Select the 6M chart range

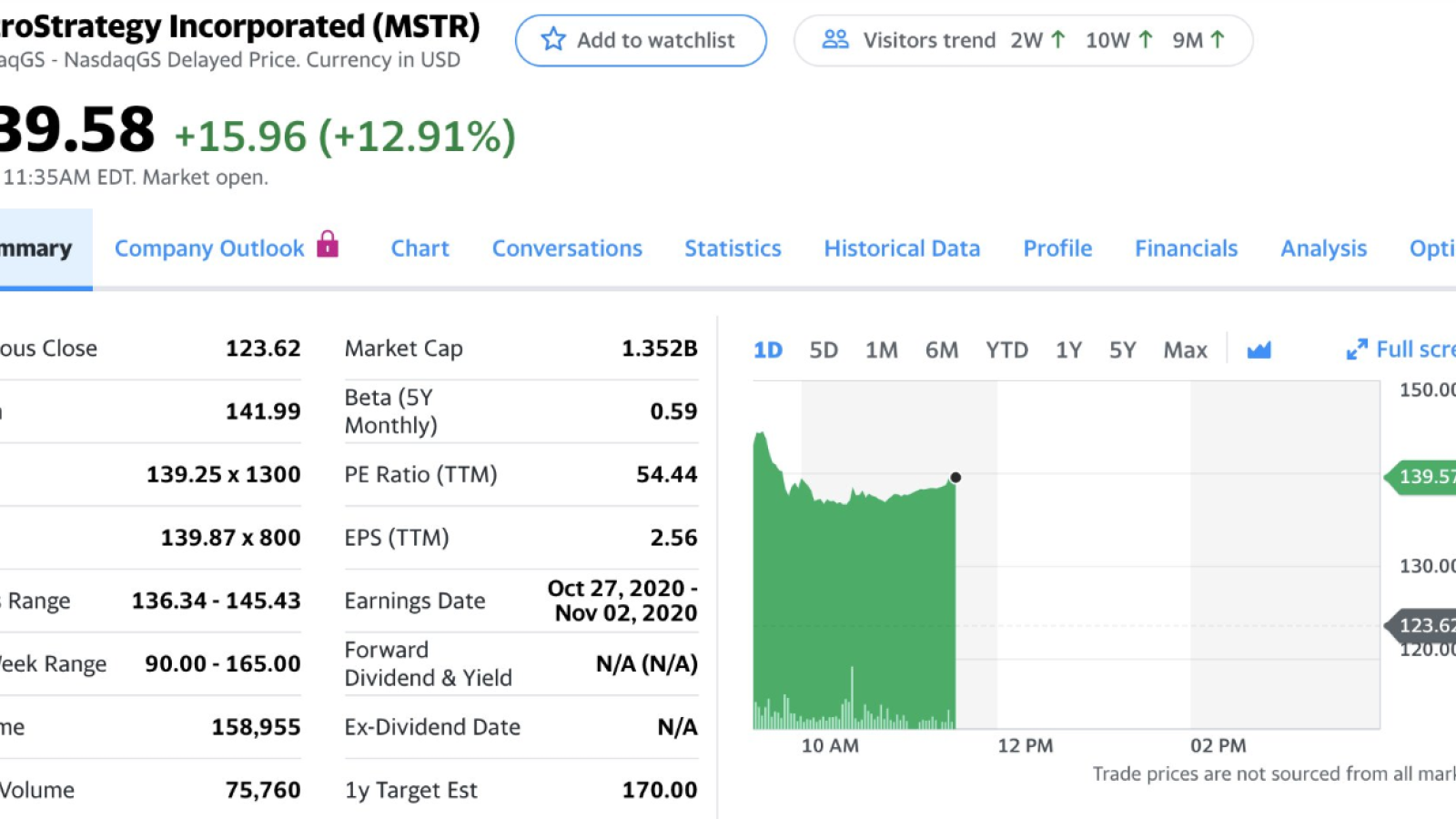(x=942, y=350)
